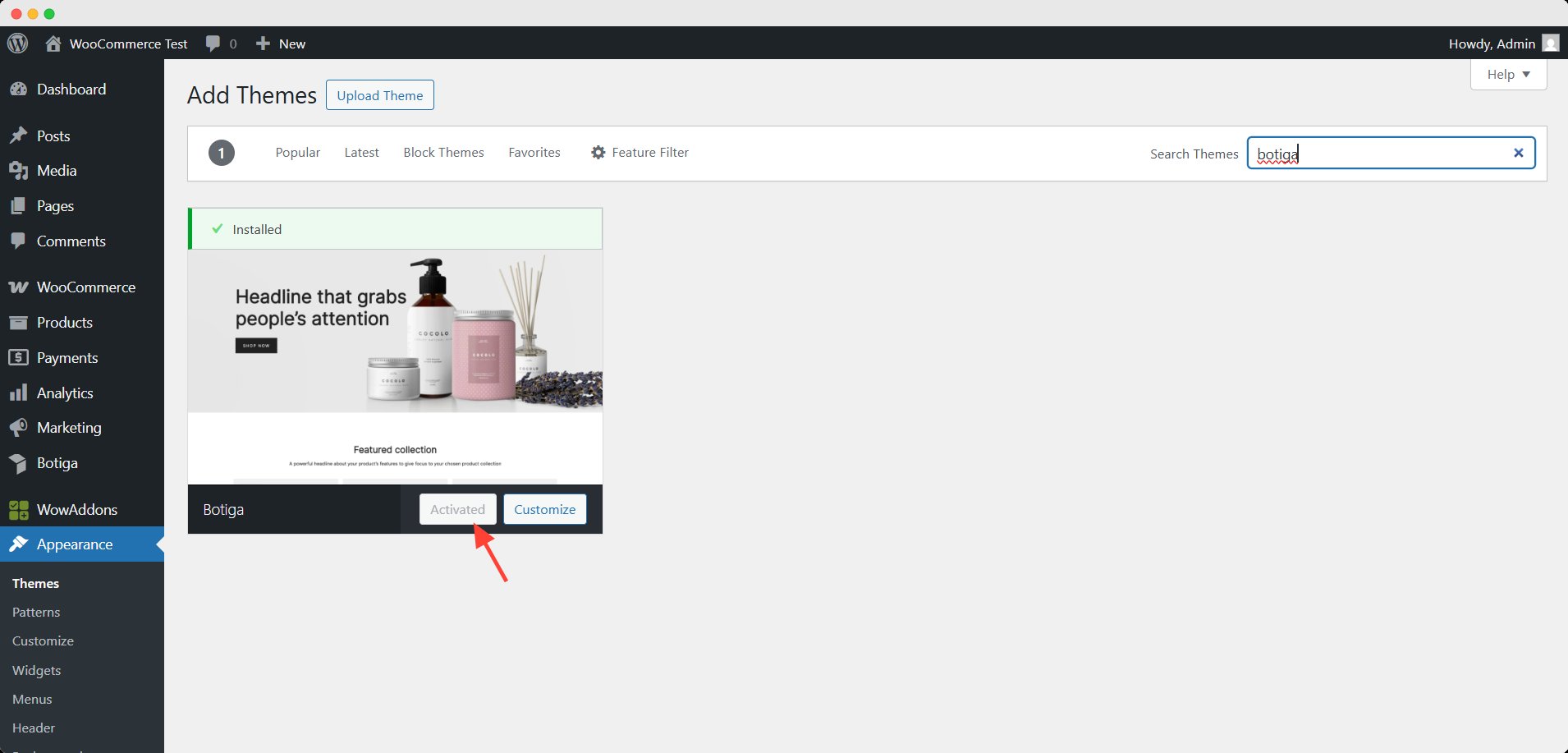Switch to Favorites tab
The height and width of the screenshot is (753, 1568).
click(534, 153)
